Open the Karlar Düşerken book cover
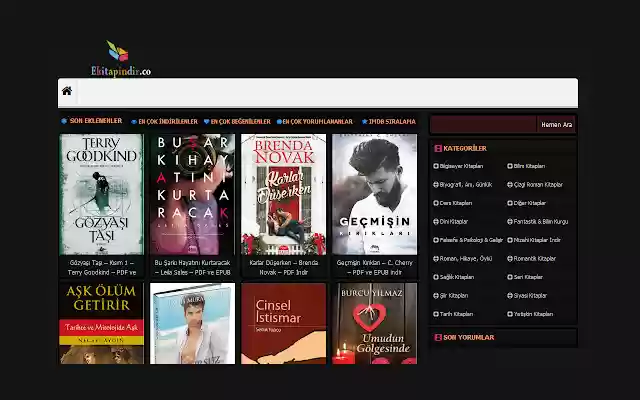This screenshot has width=640, height=400. pyautogui.click(x=284, y=195)
